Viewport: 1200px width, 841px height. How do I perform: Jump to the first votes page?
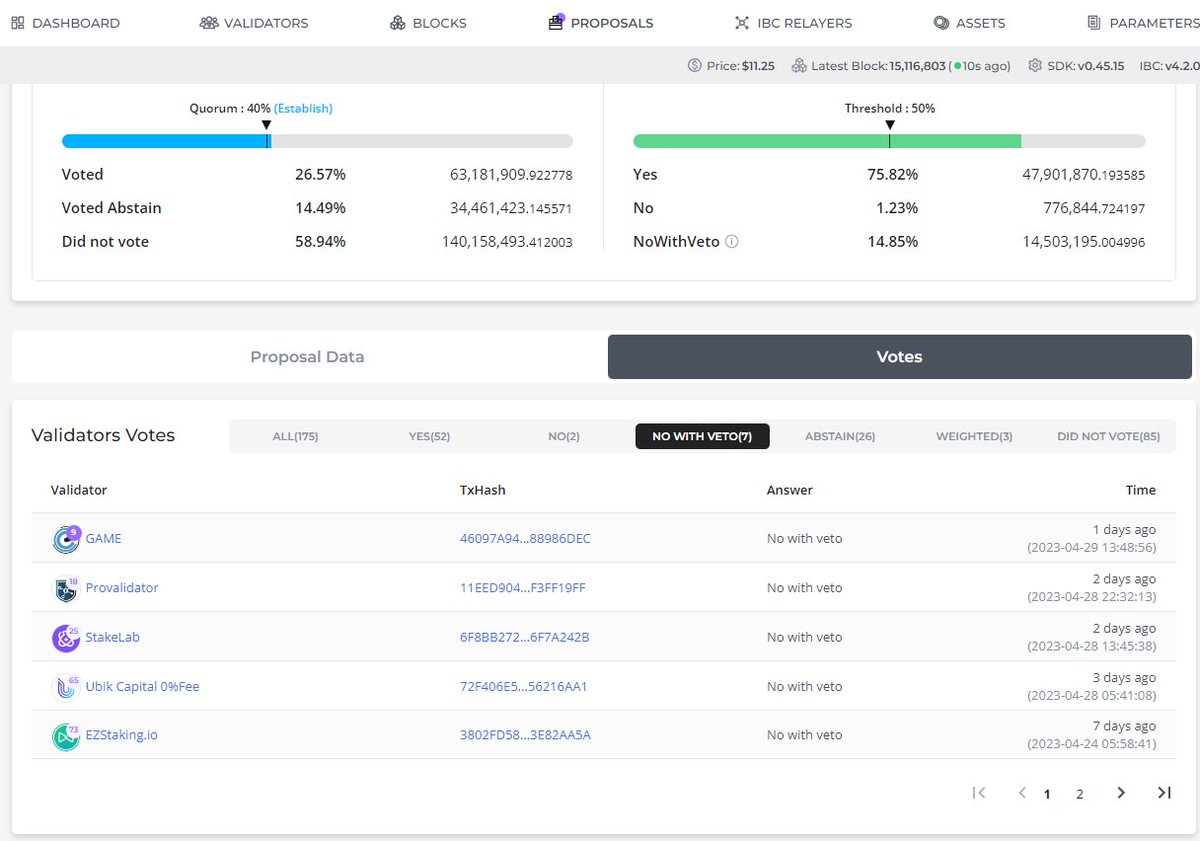click(979, 793)
